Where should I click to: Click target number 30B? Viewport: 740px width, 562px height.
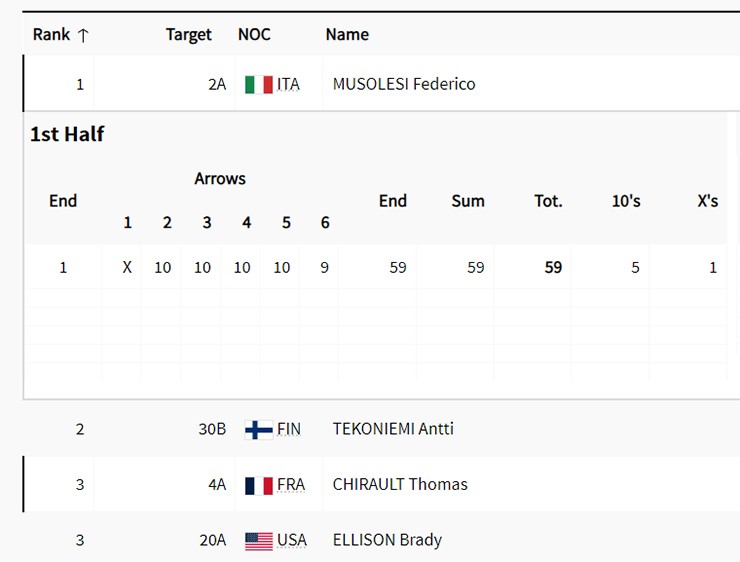point(212,430)
